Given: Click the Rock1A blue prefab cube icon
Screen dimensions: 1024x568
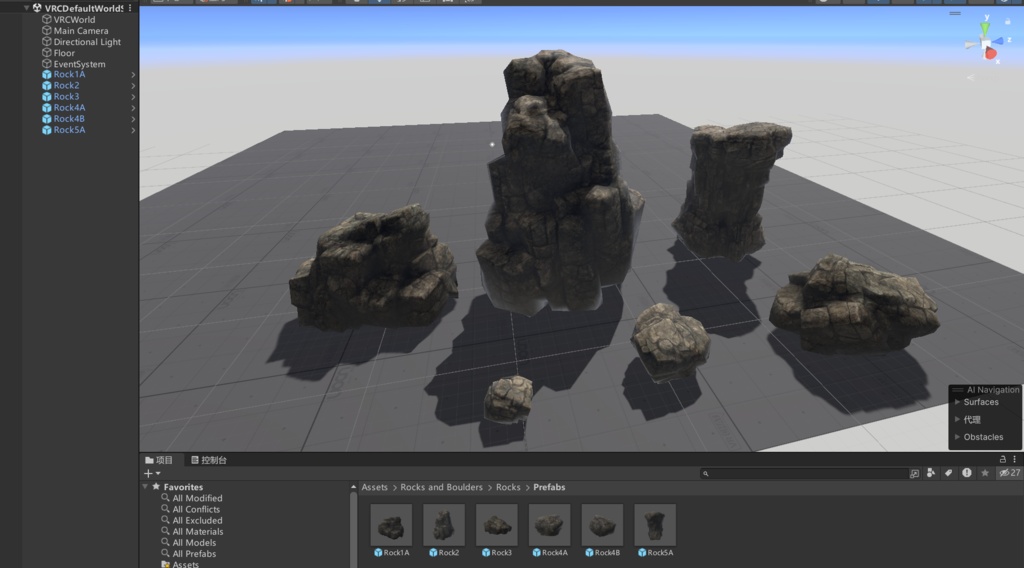Looking at the screenshot, I should click(46, 74).
